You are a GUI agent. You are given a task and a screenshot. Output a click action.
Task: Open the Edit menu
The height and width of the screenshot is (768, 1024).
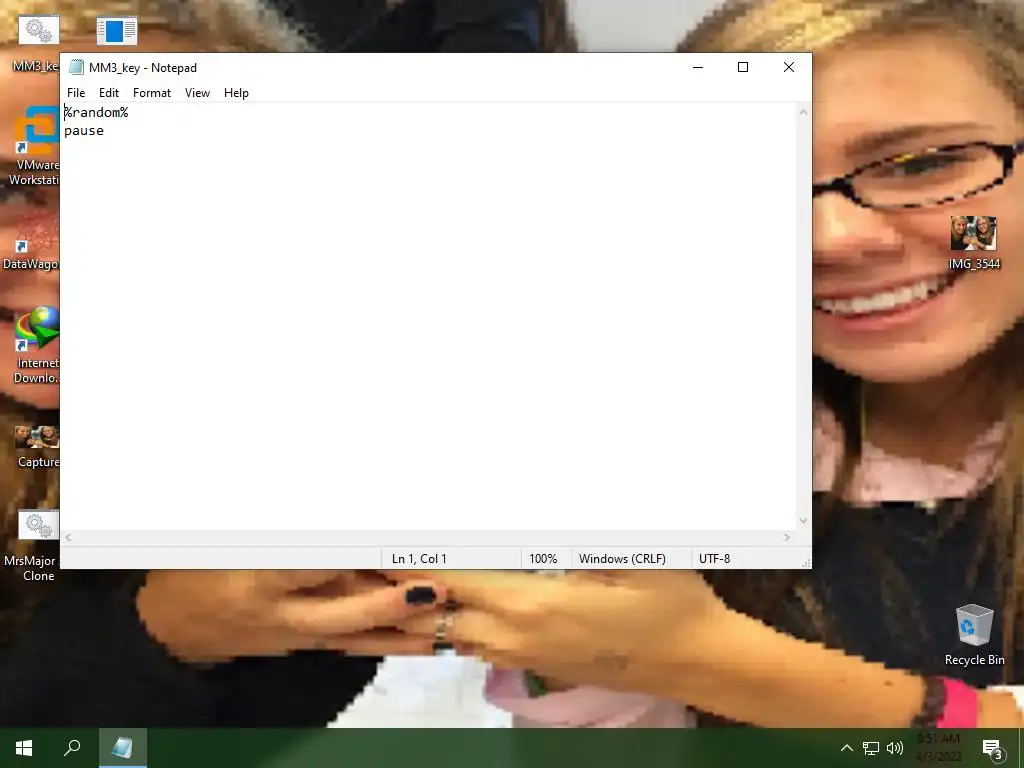[x=108, y=93]
